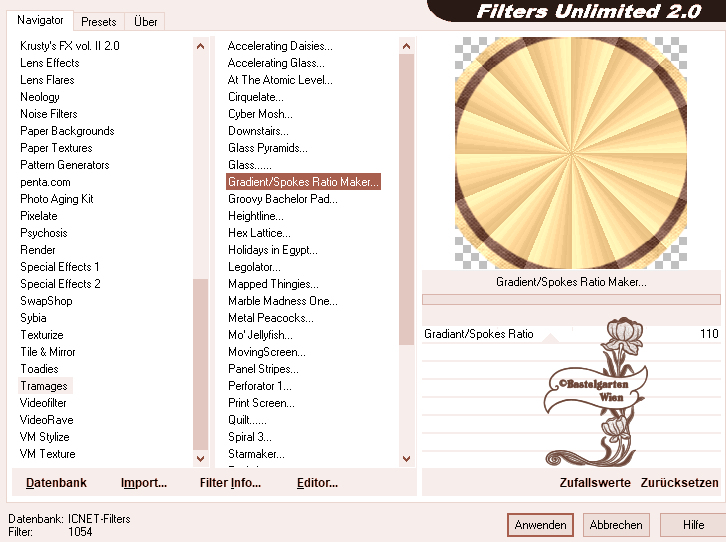Image resolution: width=726 pixels, height=542 pixels.
Task: Choose the Accelerating Daisies... filter
Action: click(x=280, y=46)
